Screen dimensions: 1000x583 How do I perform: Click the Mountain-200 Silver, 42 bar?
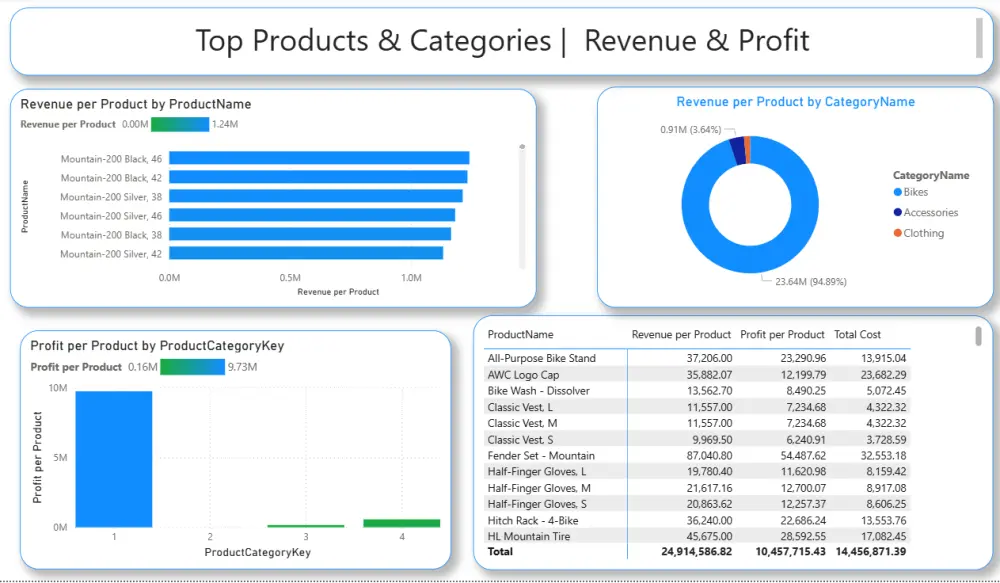click(x=306, y=253)
